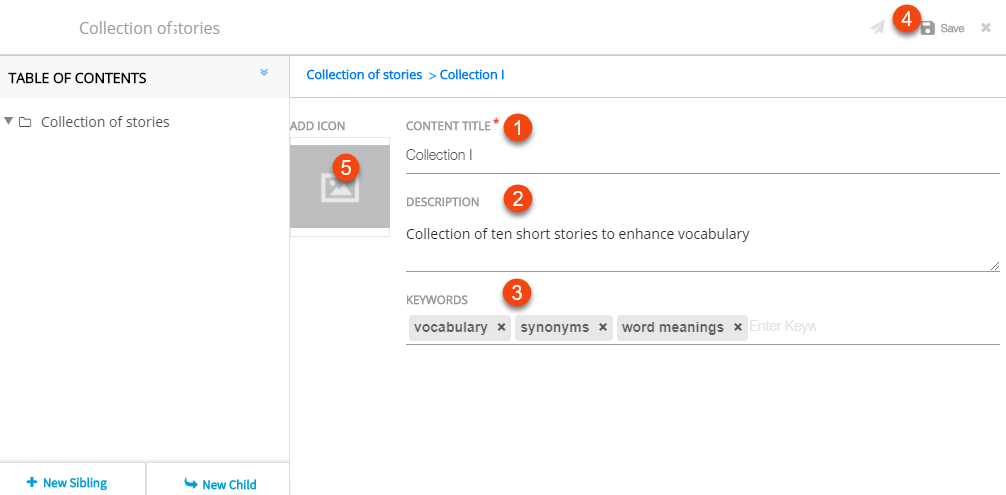Add a New Child node

click(x=221, y=484)
